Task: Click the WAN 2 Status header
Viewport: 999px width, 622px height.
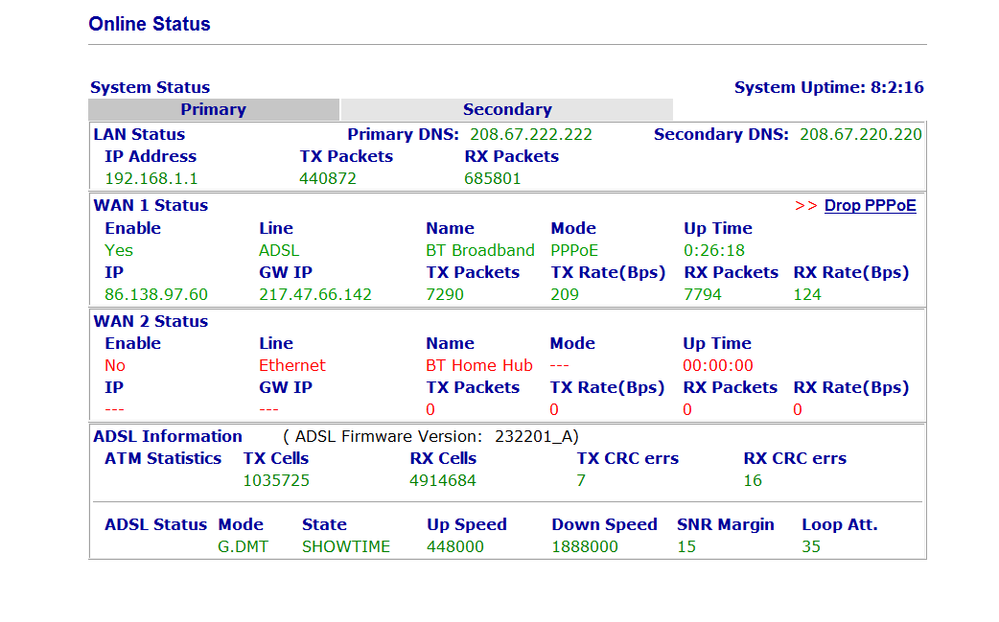Action: click(x=150, y=322)
